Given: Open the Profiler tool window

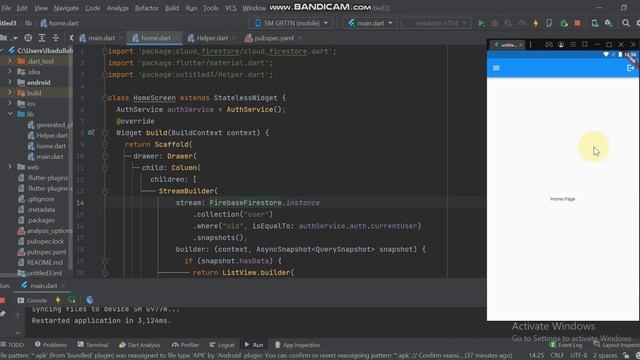Looking at the screenshot, I should [x=185, y=345].
